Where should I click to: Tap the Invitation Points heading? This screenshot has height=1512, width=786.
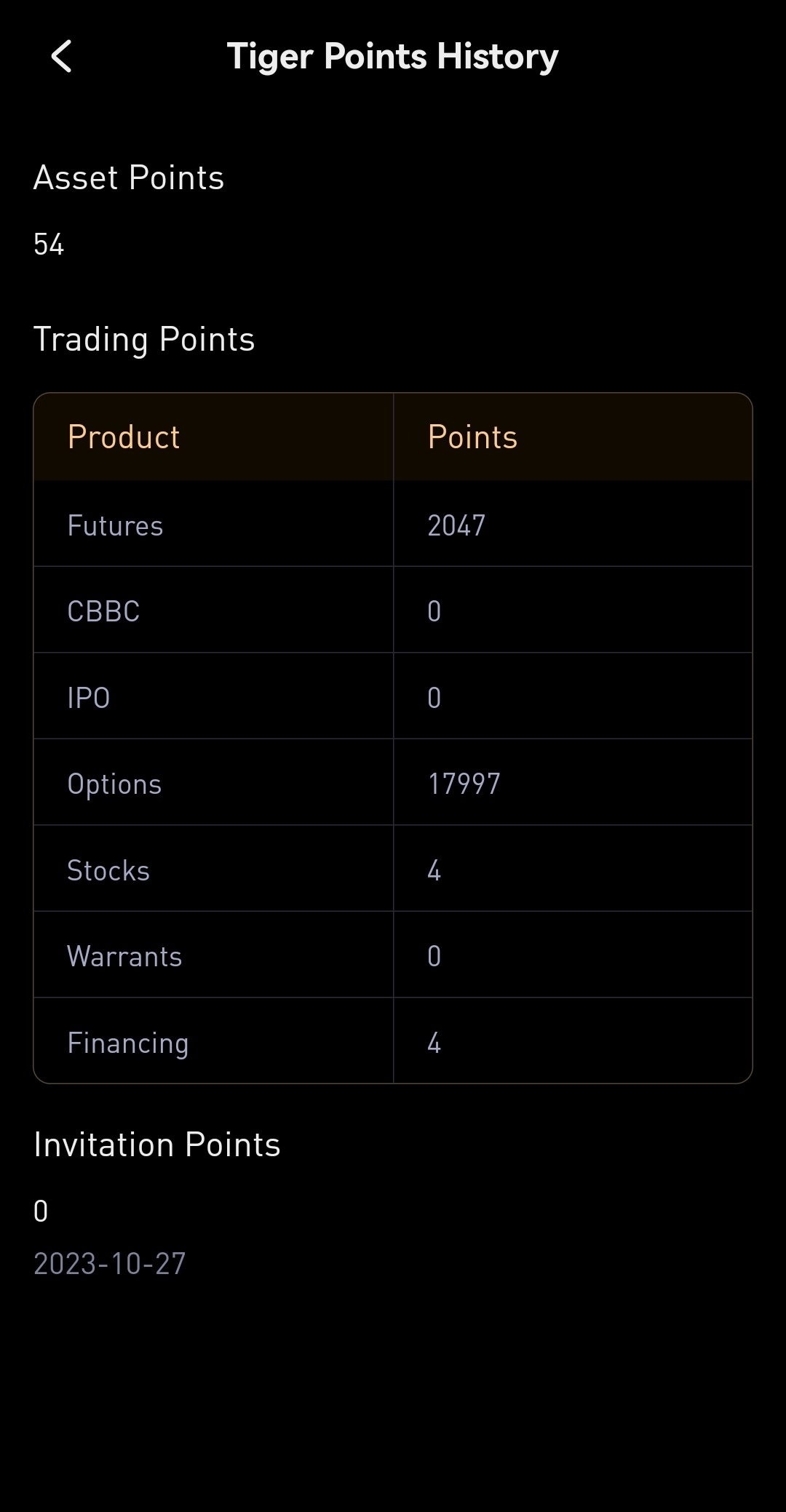point(157,1145)
